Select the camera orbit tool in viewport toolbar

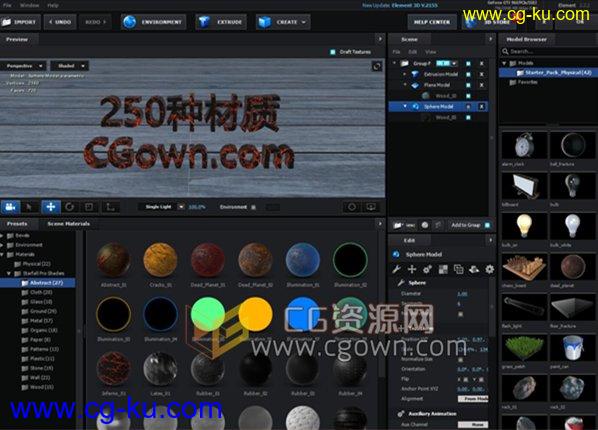click(x=10, y=207)
